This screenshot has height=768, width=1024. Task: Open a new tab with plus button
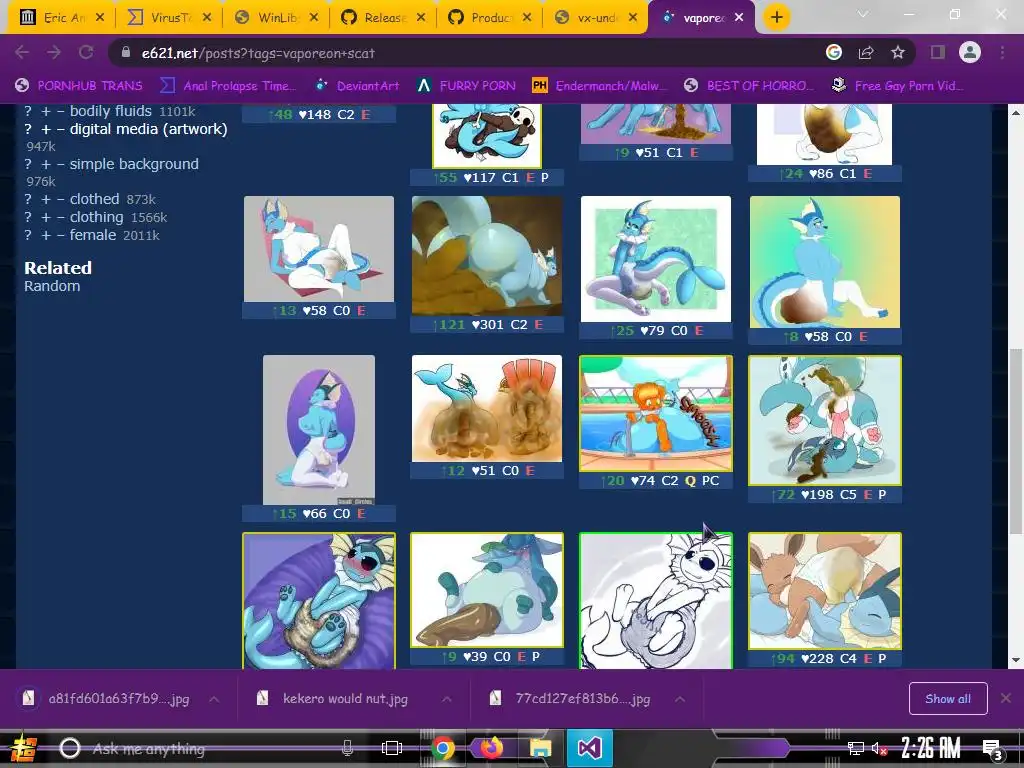tap(776, 17)
